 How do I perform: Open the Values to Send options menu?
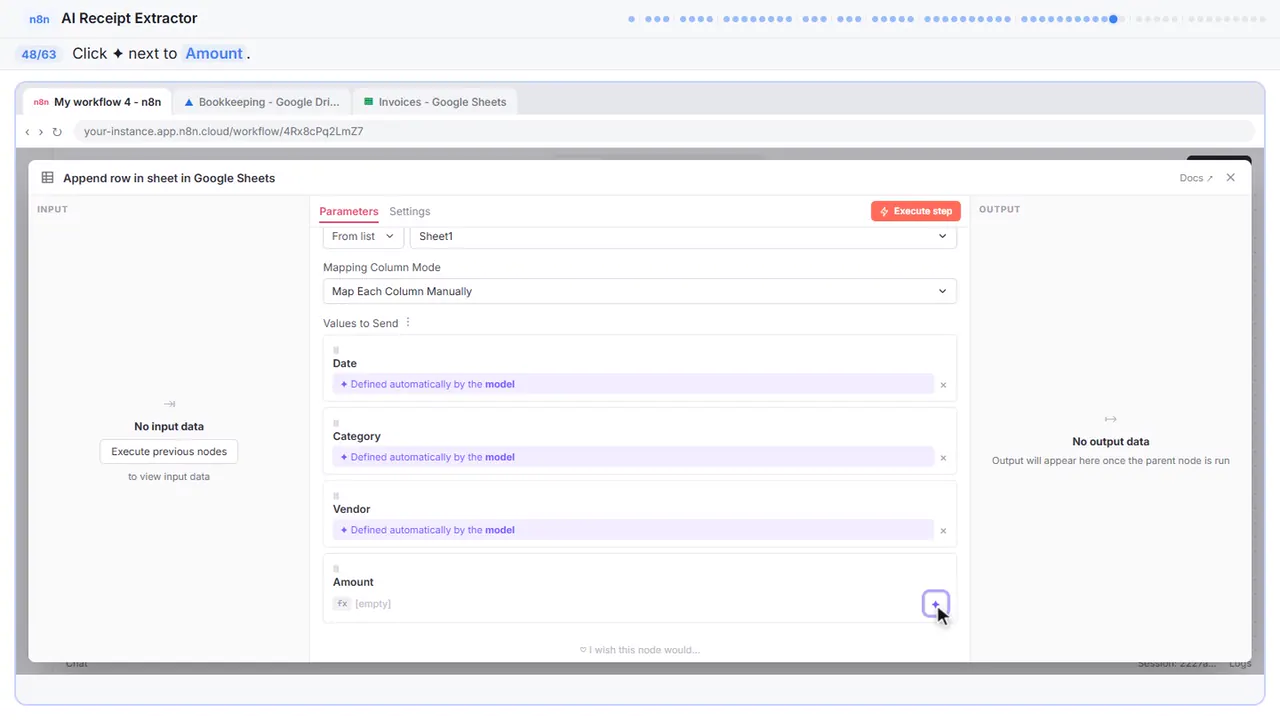[x=408, y=323]
